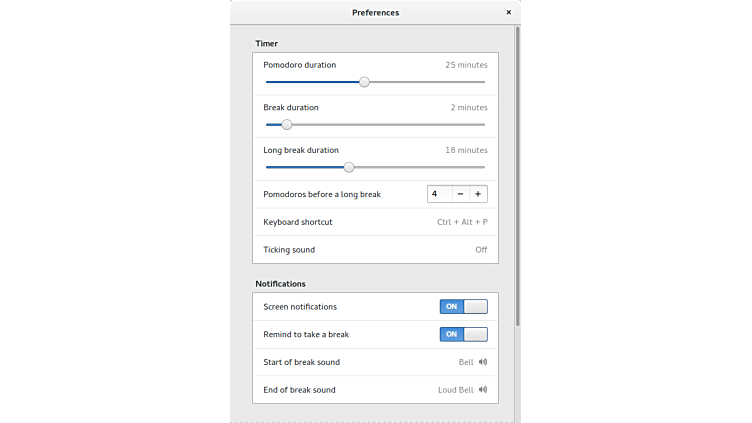Decrease pomodoros count with minus button
The height and width of the screenshot is (423, 752).
(x=459, y=194)
